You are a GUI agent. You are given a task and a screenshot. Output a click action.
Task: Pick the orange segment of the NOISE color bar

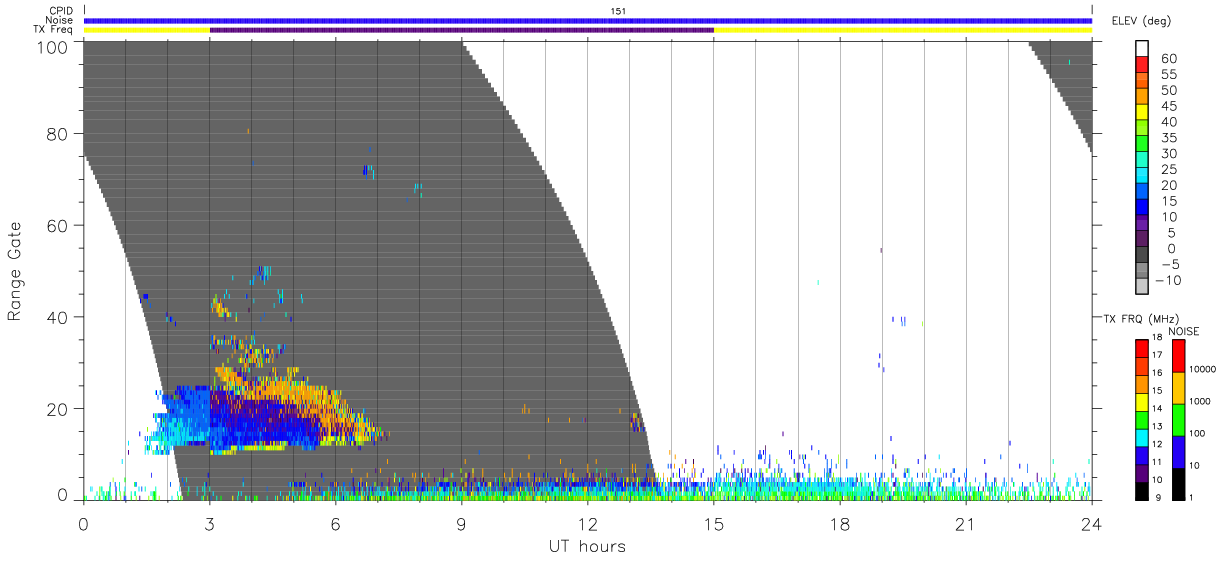point(1179,387)
